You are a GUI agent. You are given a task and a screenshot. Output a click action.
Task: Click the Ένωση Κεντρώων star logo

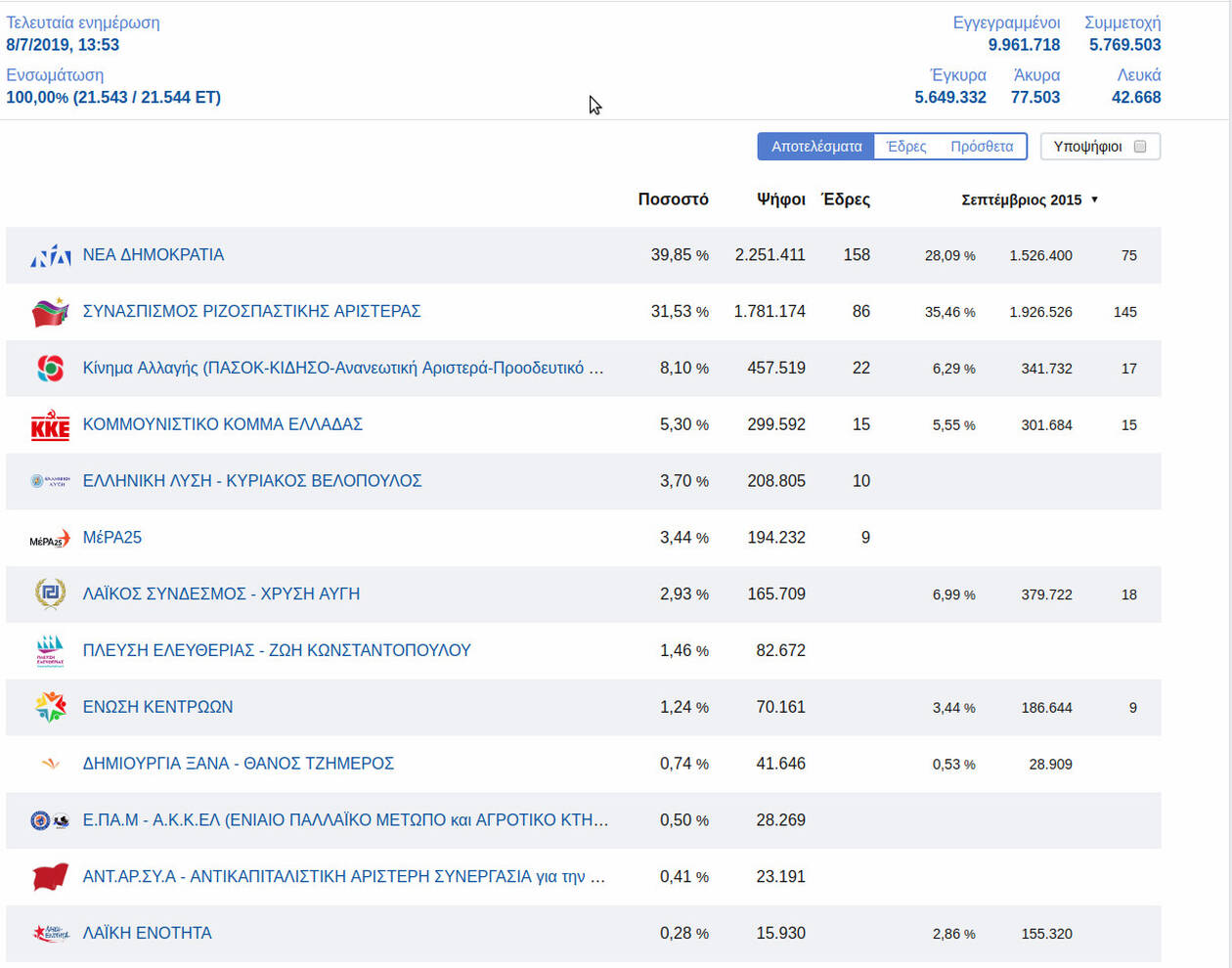50,707
